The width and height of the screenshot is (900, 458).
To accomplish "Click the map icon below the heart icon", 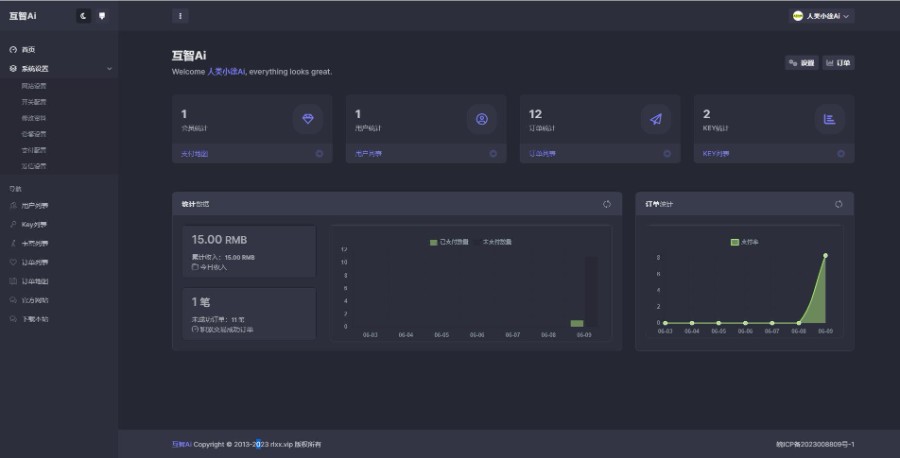I will point(13,281).
